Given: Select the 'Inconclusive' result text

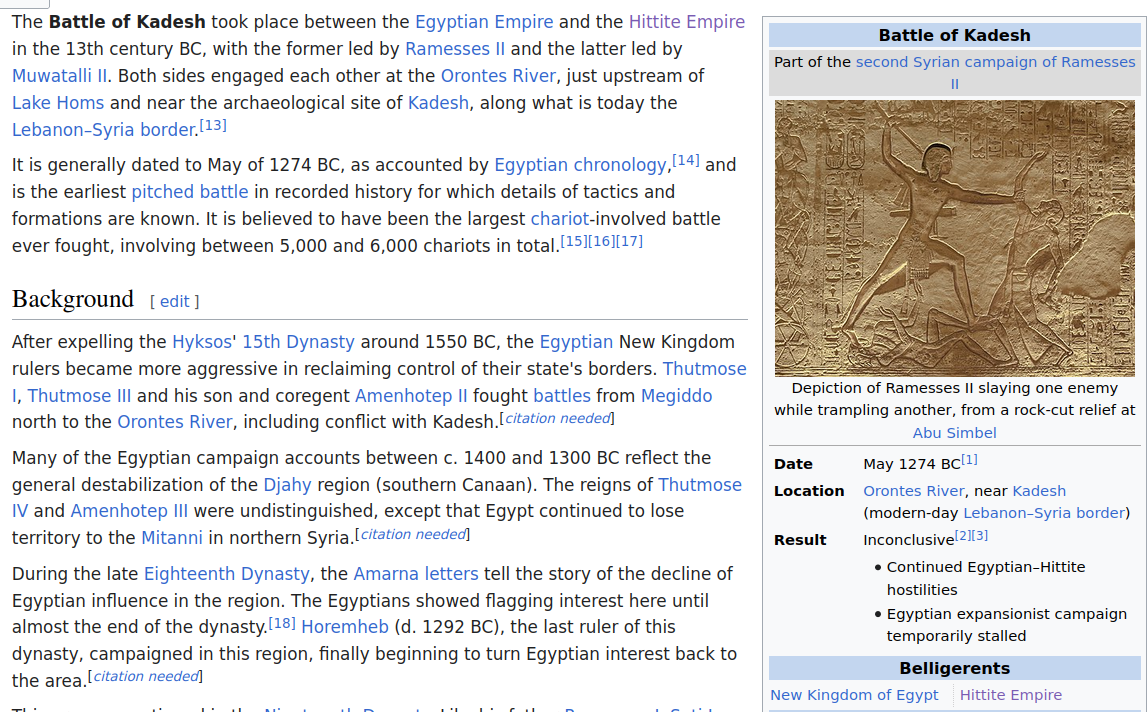Looking at the screenshot, I should click(909, 541).
